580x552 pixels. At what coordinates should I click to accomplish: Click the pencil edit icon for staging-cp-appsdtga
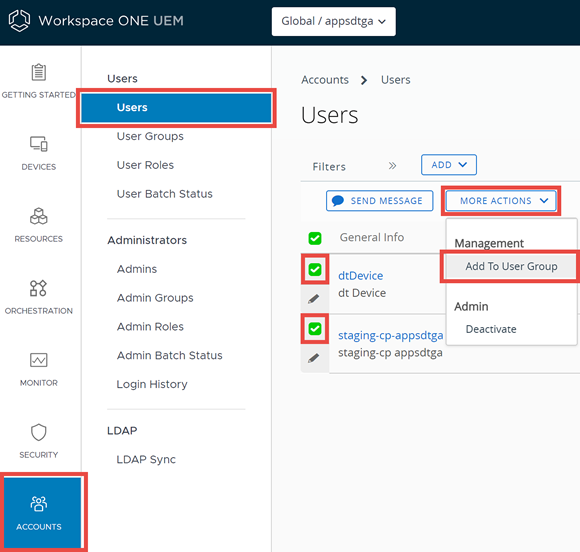[x=314, y=358]
